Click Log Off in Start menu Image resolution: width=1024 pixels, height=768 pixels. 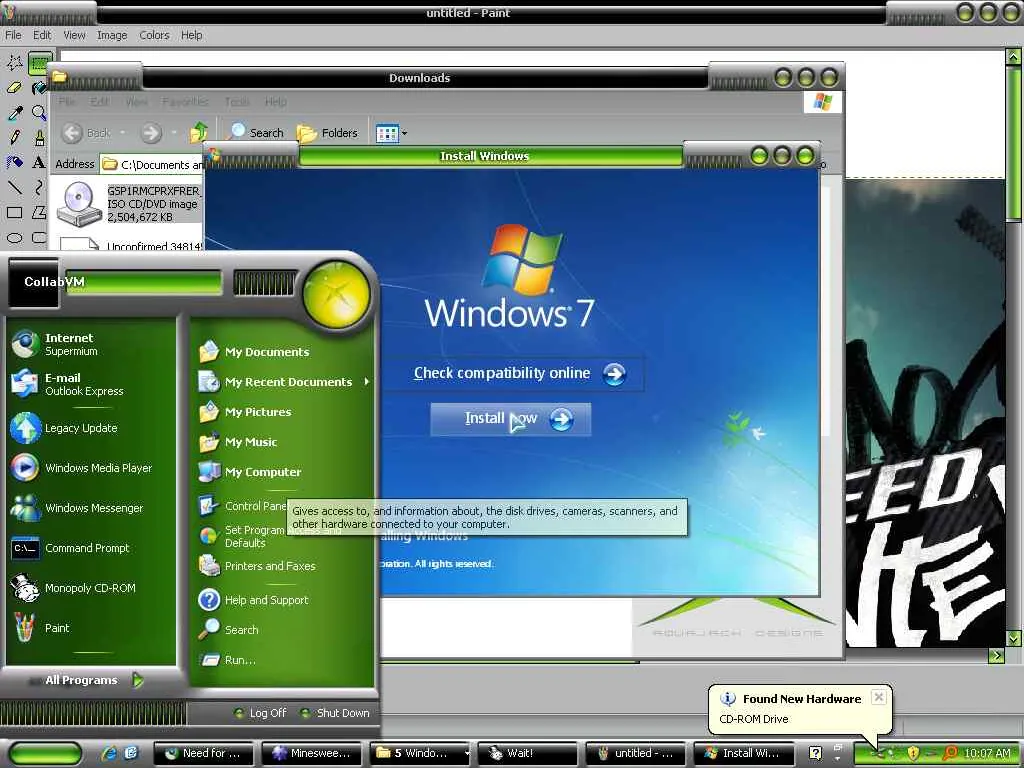click(x=261, y=713)
